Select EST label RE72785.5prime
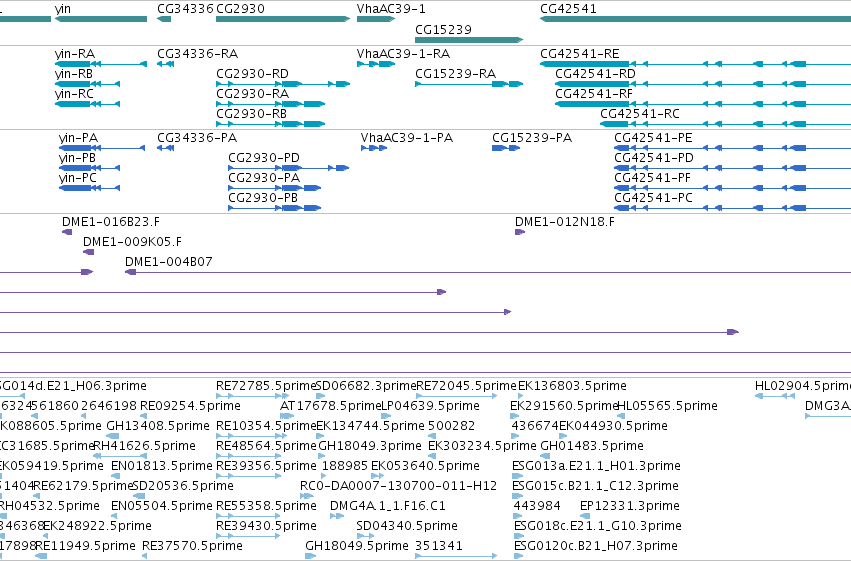This screenshot has height=561, width=851. tap(266, 386)
